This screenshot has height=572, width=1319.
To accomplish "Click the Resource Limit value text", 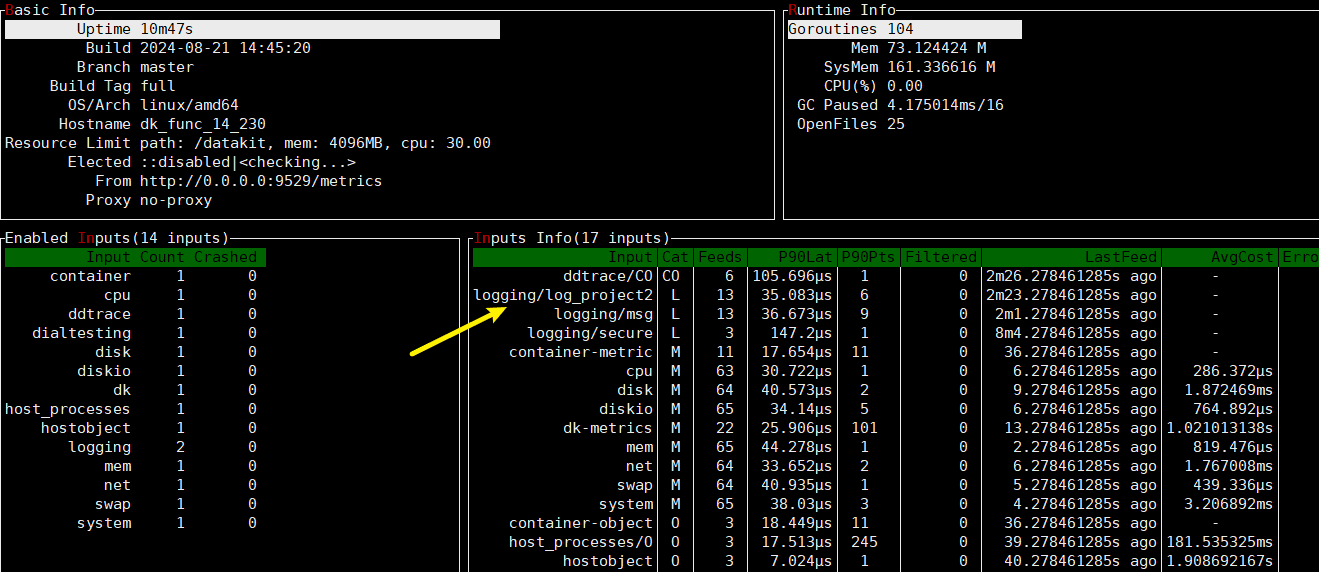I will pyautogui.click(x=315, y=143).
